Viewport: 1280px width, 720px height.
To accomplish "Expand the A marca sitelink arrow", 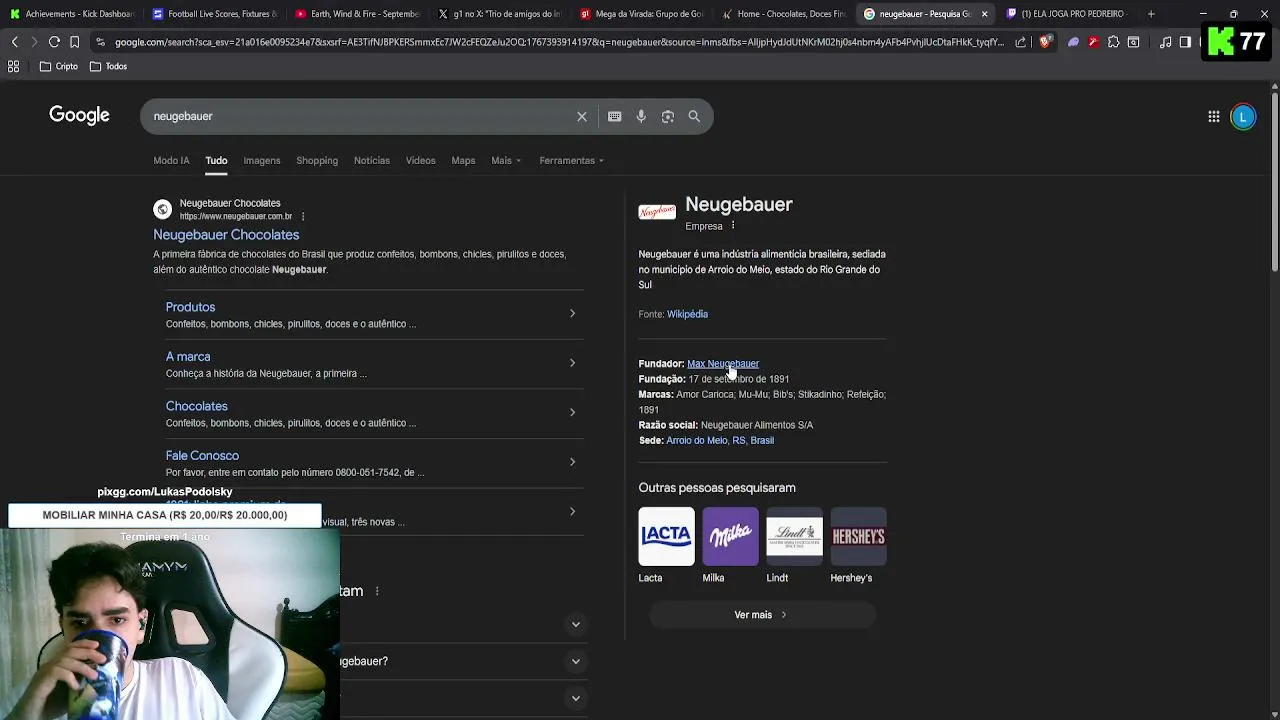I will 572,363.
